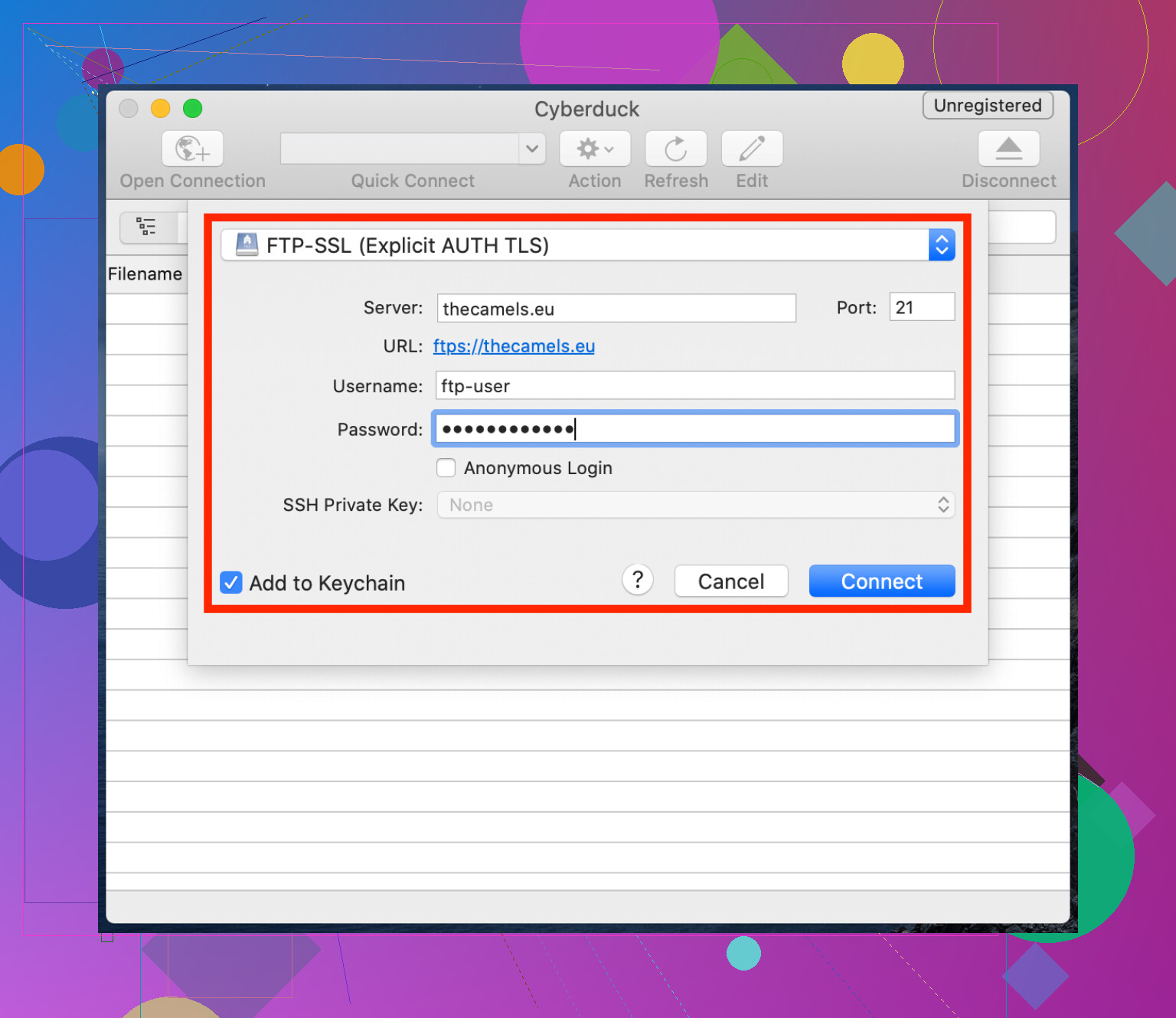Click the Username field ftp-user
Screen dimensions: 1176x1018
695,385
